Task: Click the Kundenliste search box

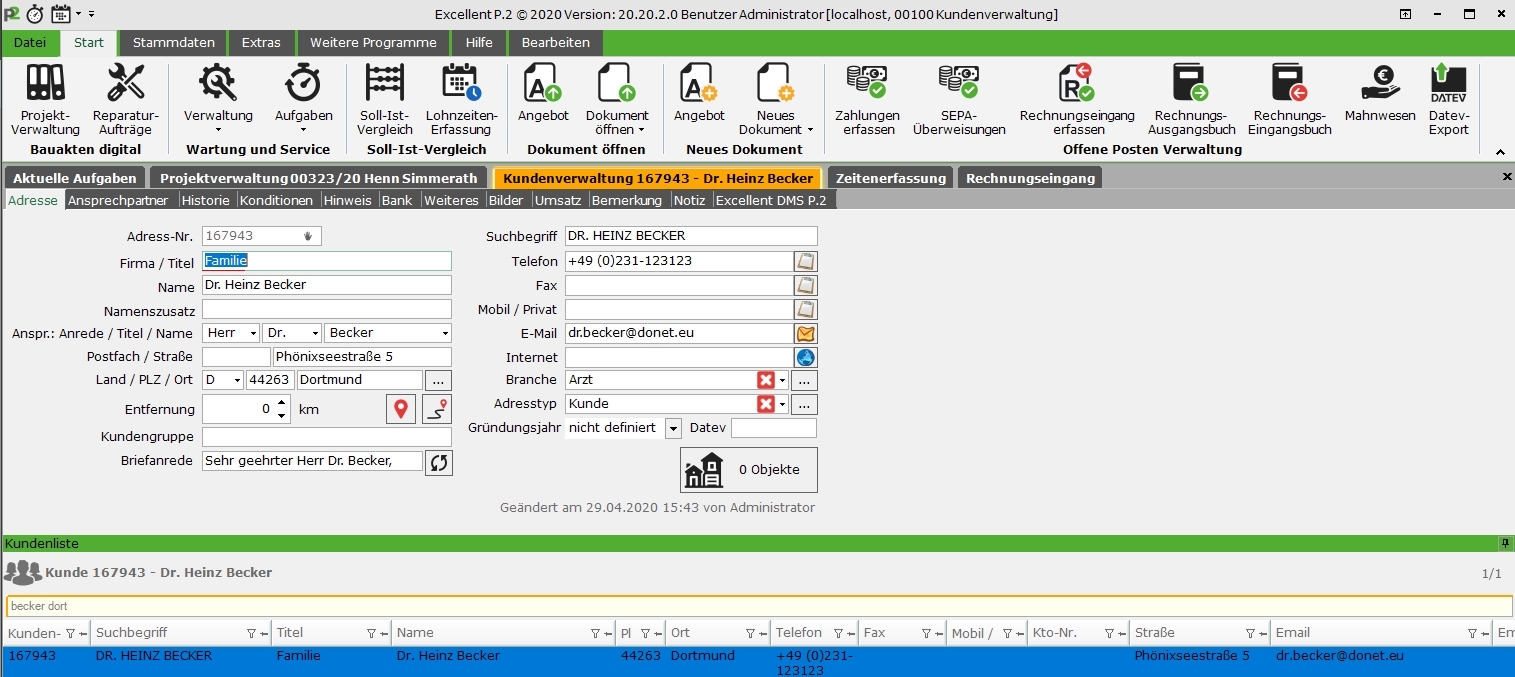Action: coord(759,606)
